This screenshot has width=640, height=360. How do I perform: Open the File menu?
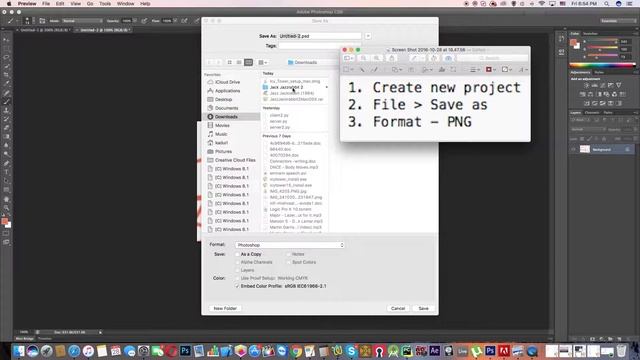pos(46,4)
